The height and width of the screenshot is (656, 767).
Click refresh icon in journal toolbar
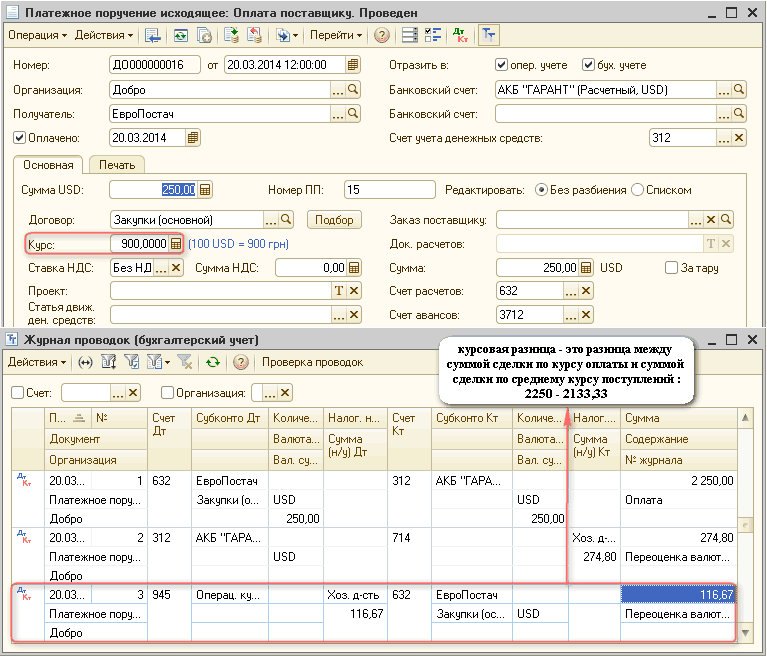tap(213, 362)
